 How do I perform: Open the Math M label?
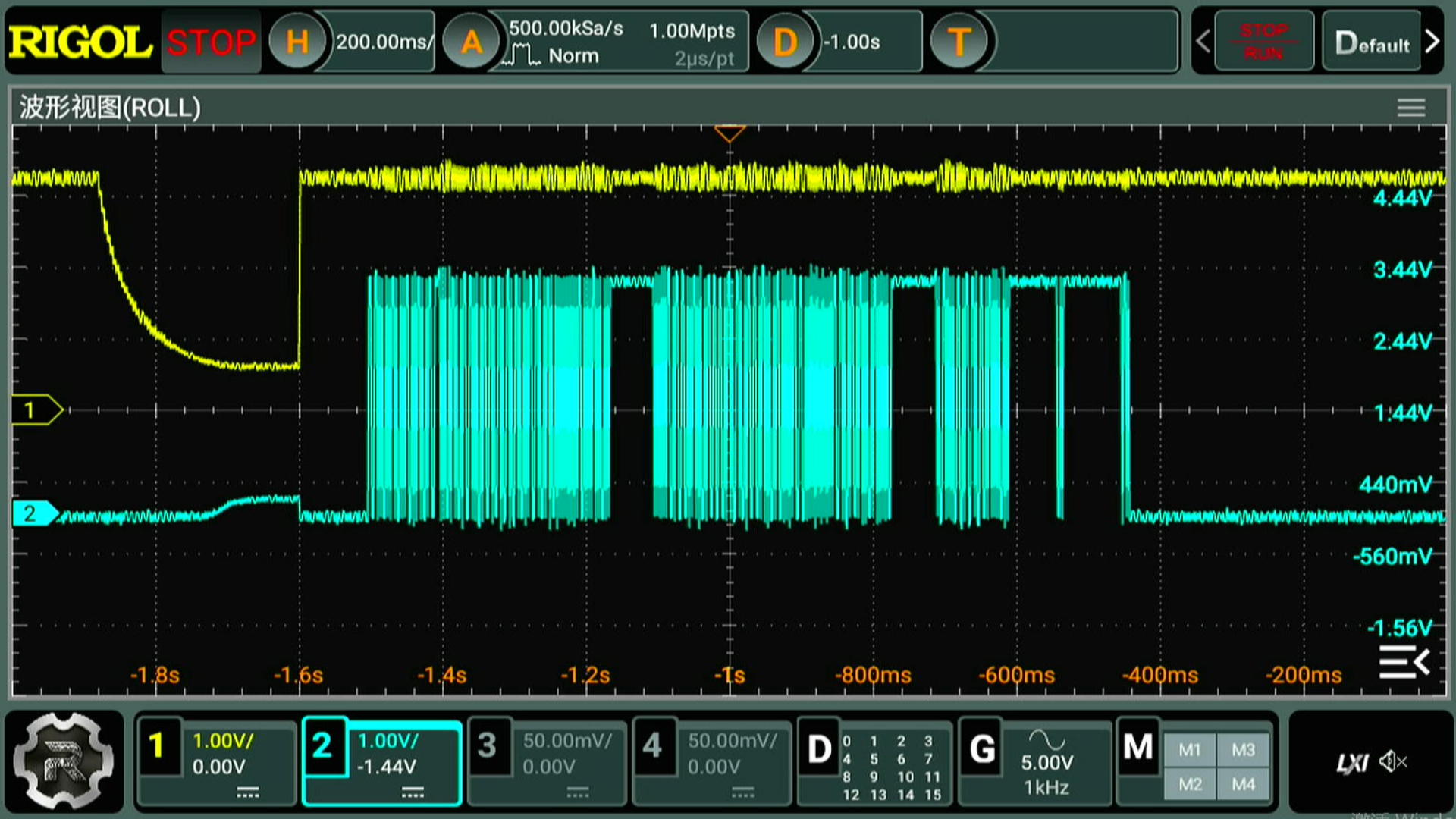point(1138,748)
